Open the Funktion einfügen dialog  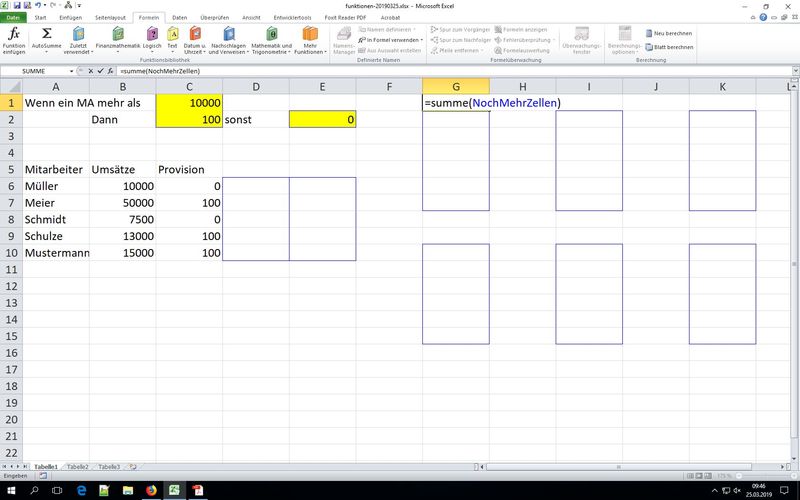pos(14,41)
